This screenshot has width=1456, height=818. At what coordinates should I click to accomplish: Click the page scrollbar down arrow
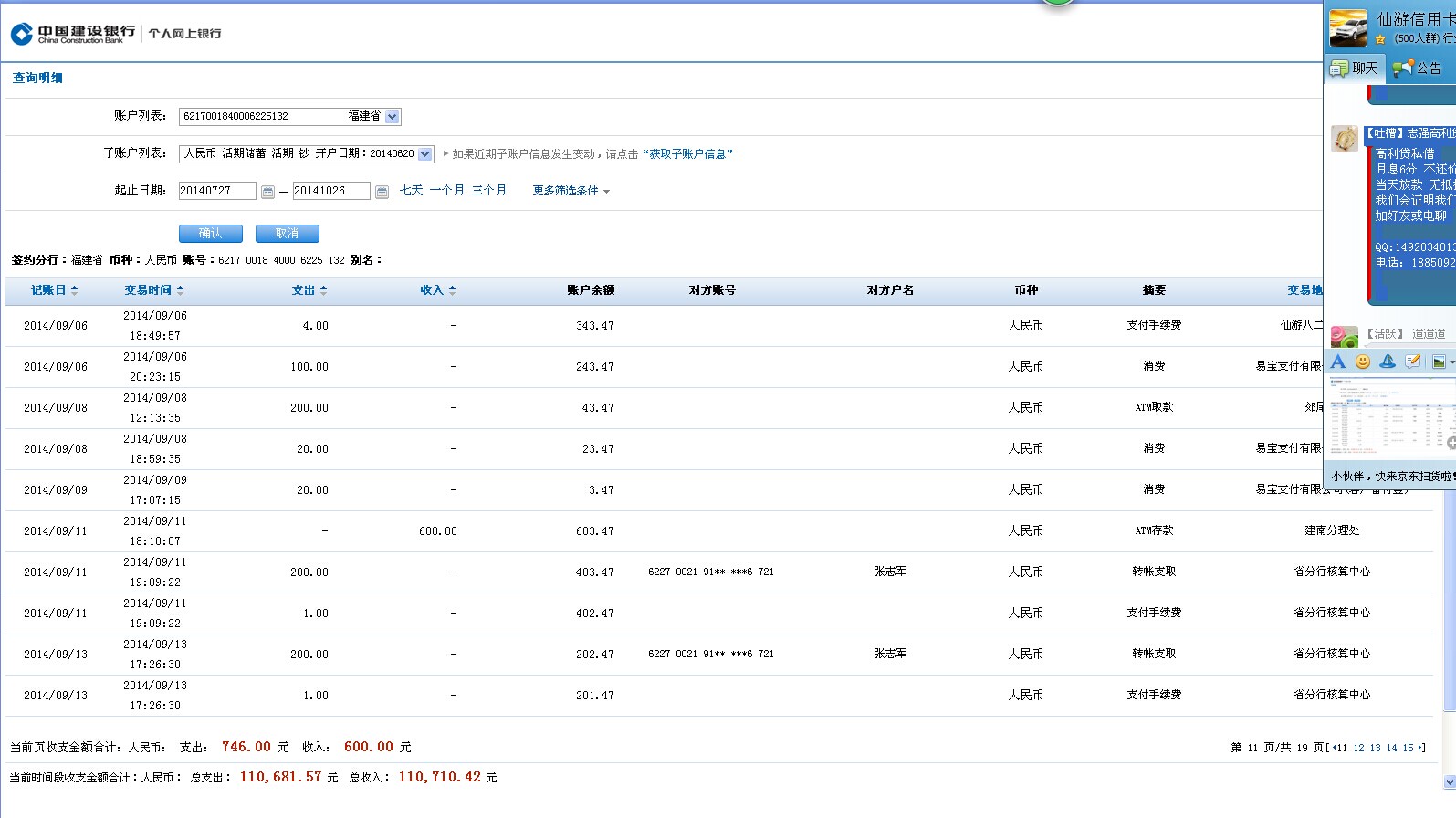(x=1449, y=782)
